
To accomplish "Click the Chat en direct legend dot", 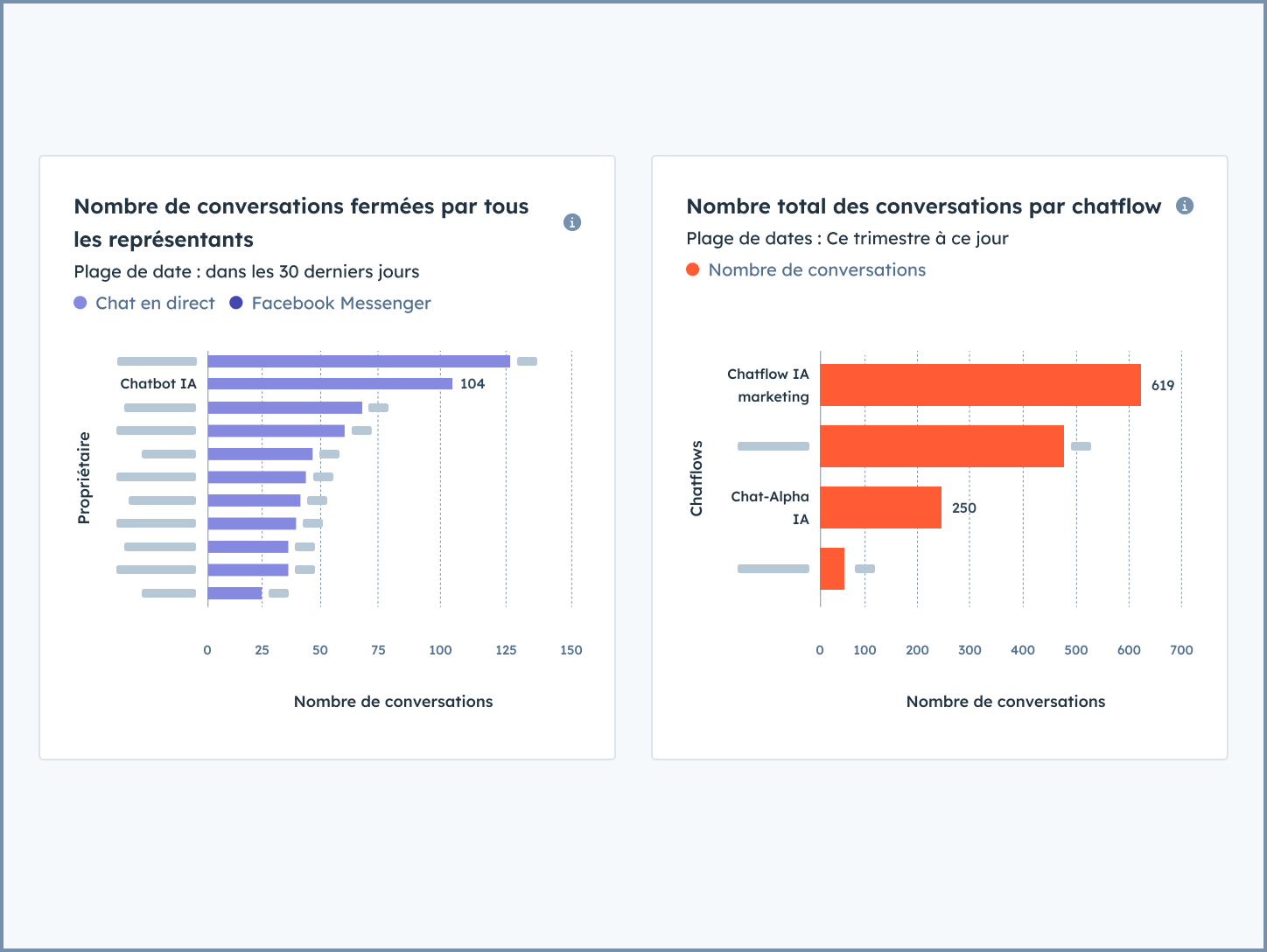I will 80,303.
